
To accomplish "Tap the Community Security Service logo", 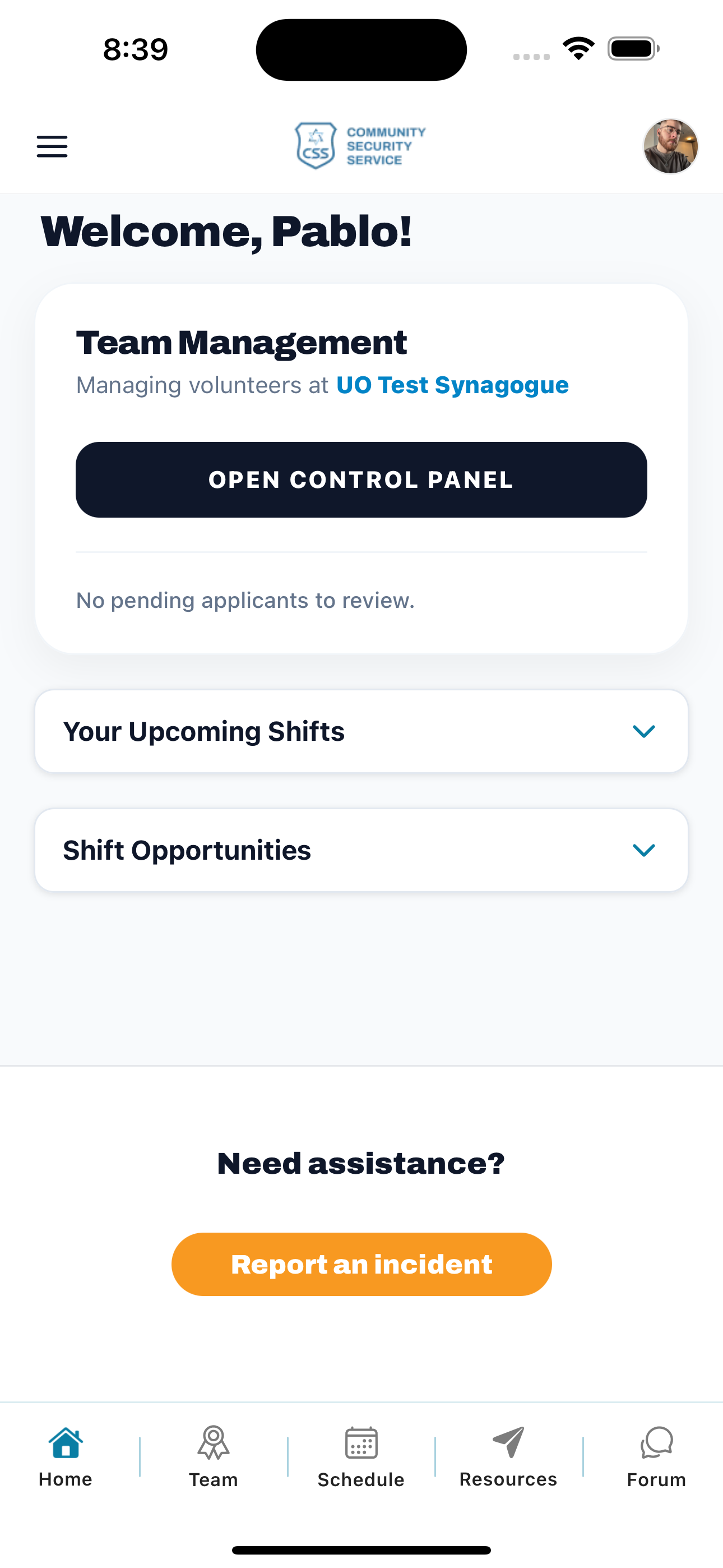I will click(360, 146).
